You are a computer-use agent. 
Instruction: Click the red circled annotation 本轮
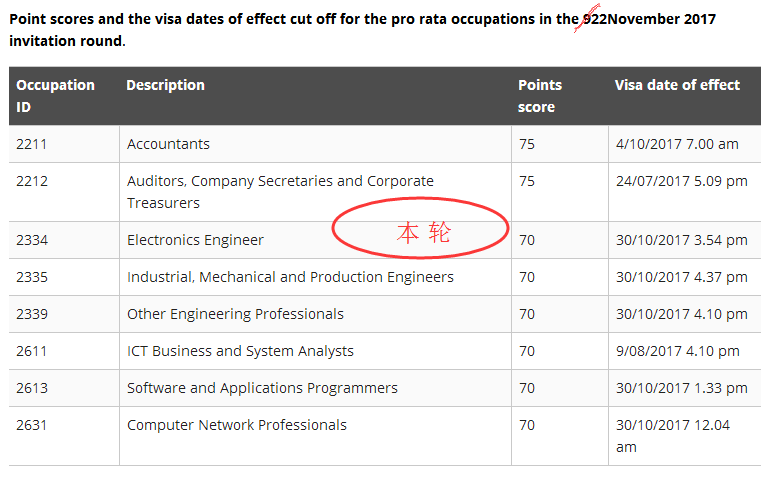pos(422,232)
